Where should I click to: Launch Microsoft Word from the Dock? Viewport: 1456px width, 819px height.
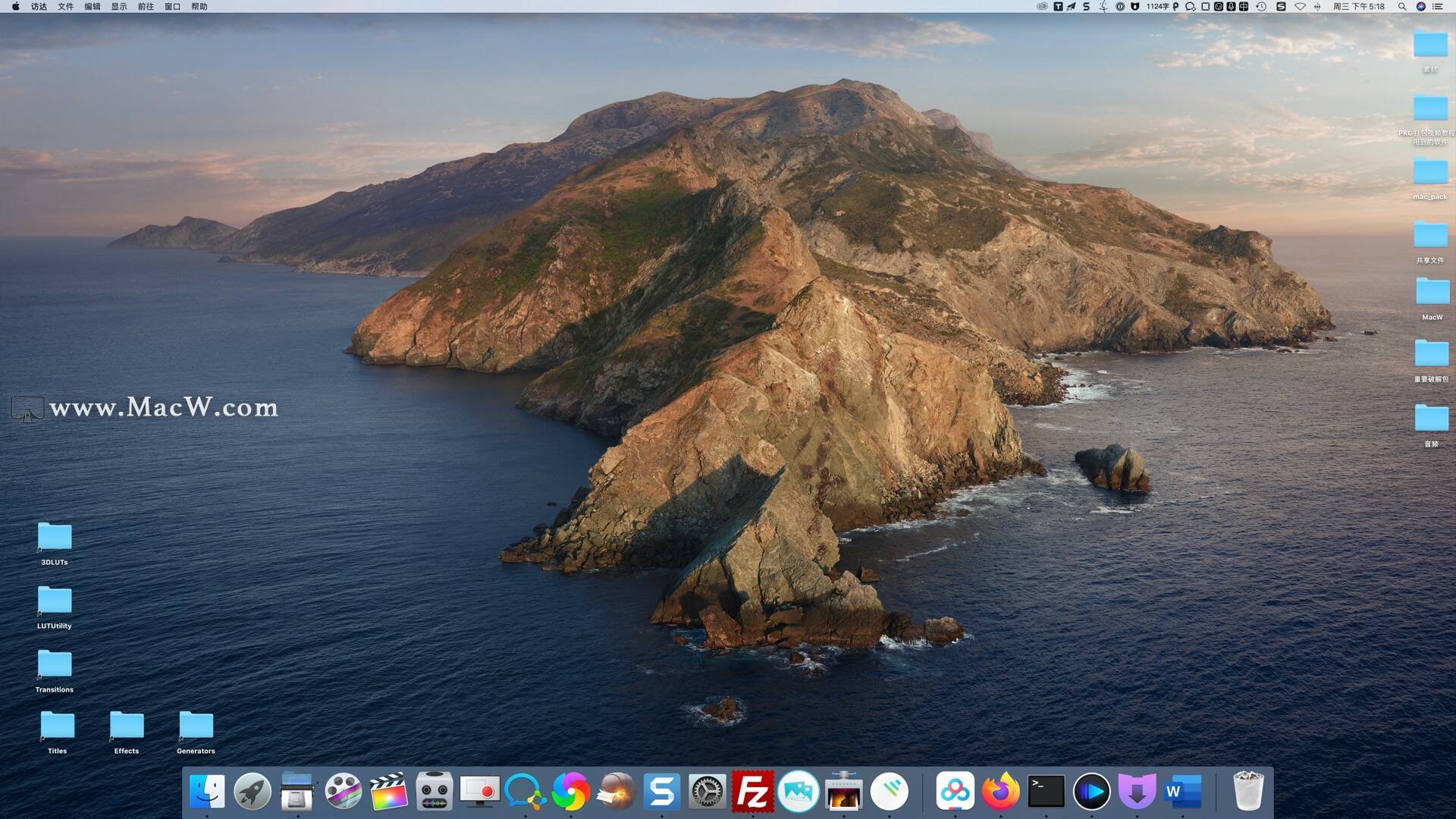click(1182, 792)
